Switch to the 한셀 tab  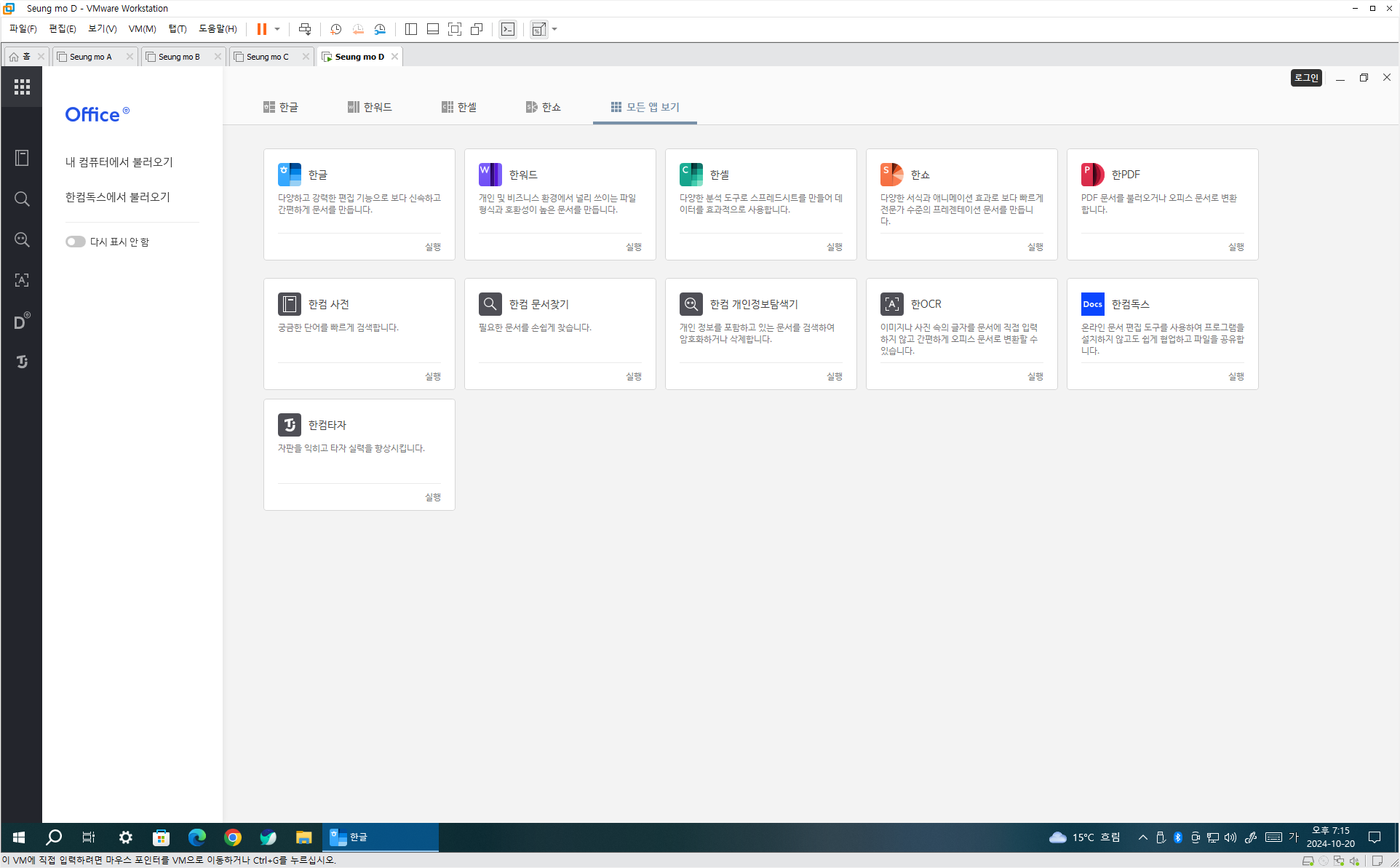[x=459, y=107]
